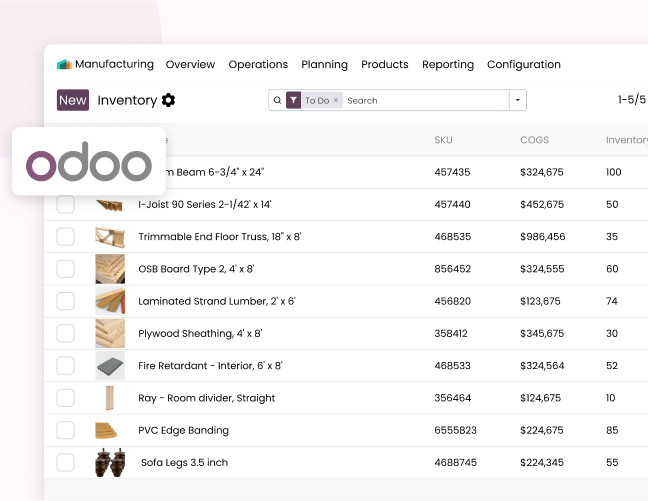
Task: Click COGS value $123,675
Action: coord(540,301)
